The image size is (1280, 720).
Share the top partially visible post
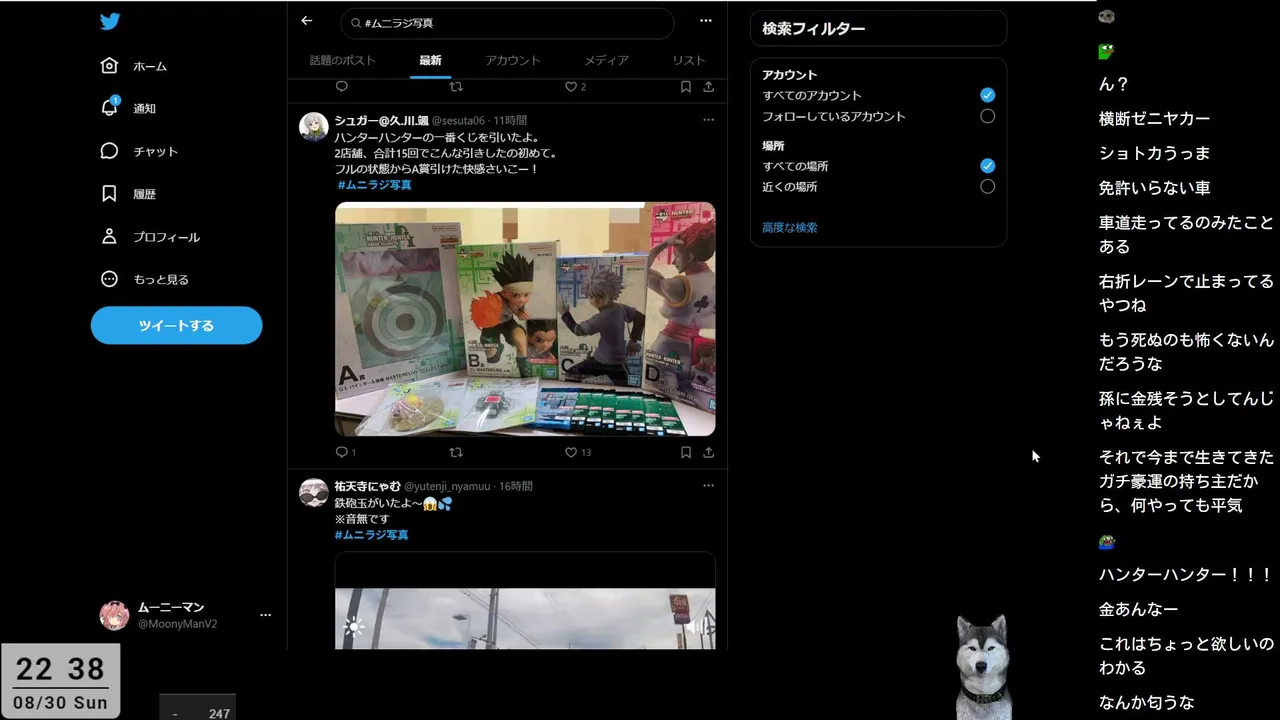click(x=708, y=87)
